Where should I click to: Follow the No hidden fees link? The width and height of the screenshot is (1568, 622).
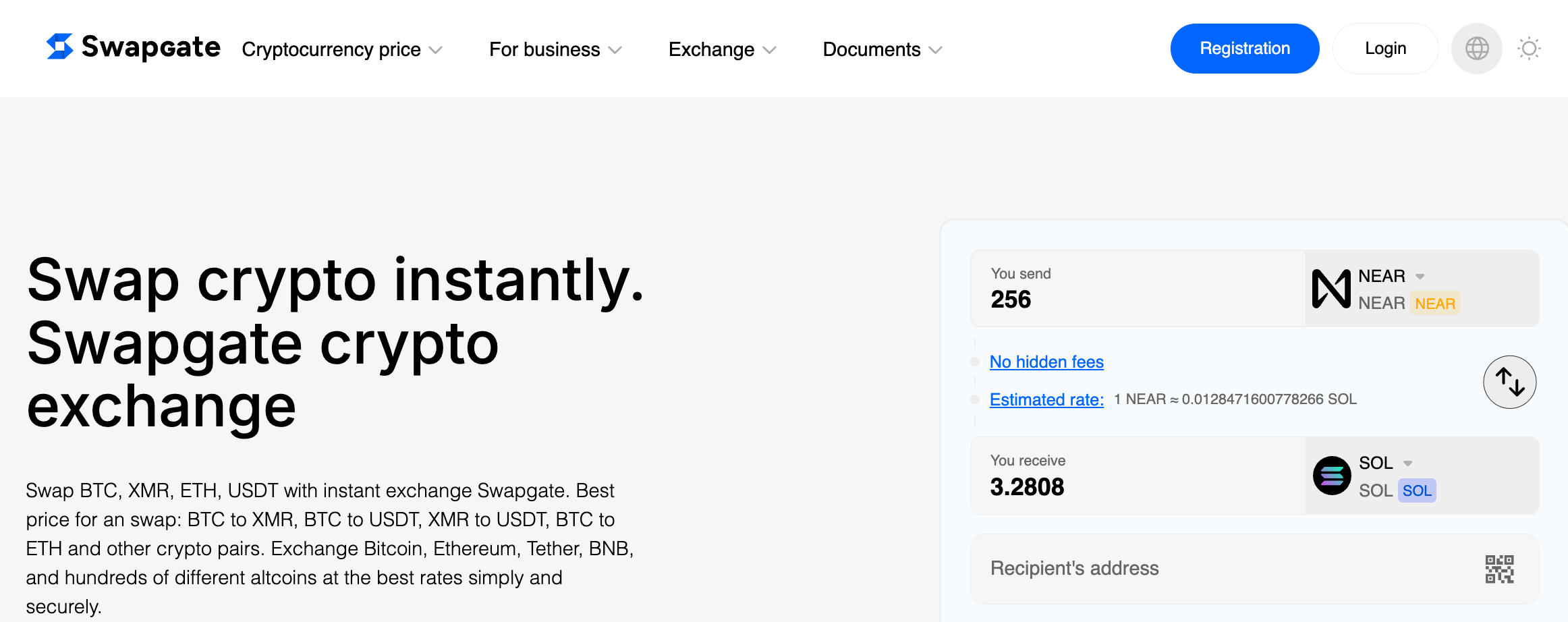point(1046,362)
